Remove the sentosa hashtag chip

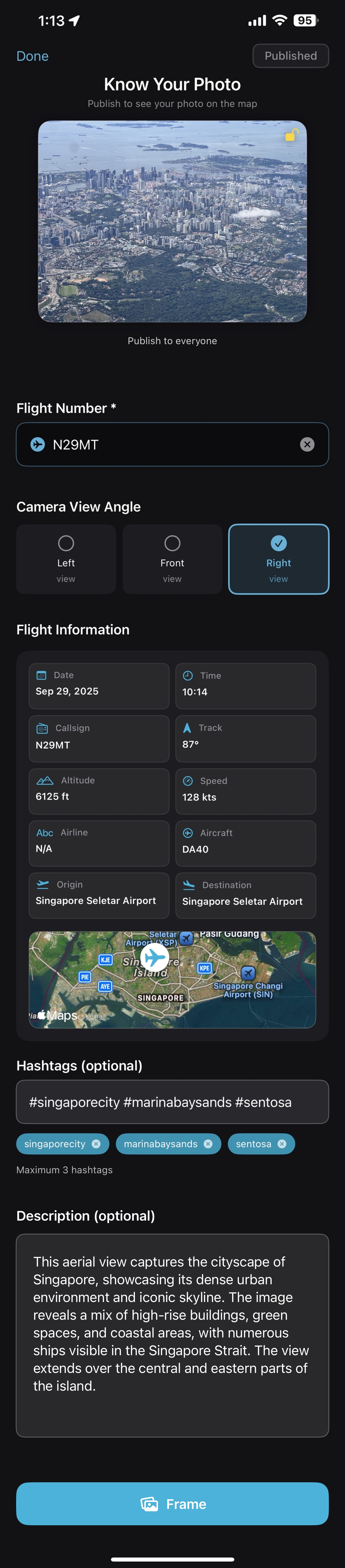(281, 1144)
